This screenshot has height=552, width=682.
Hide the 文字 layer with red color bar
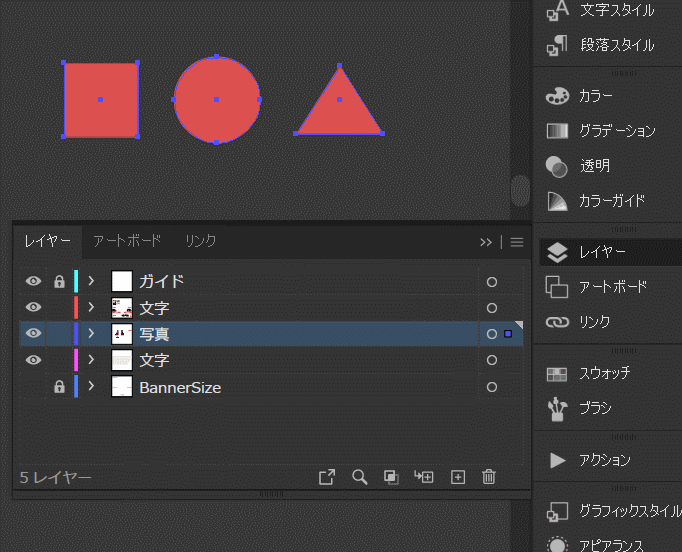[x=33, y=307]
